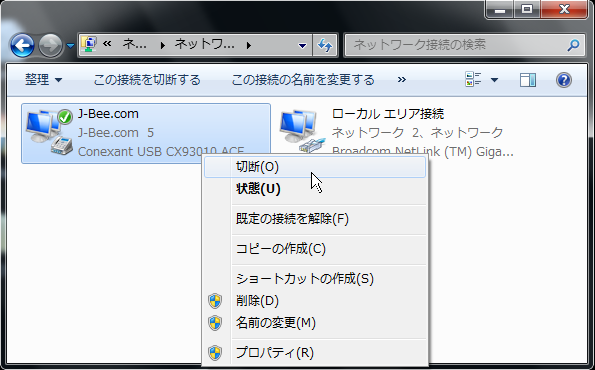Click the Conexant USB CX93010 ACF text

[161, 151]
